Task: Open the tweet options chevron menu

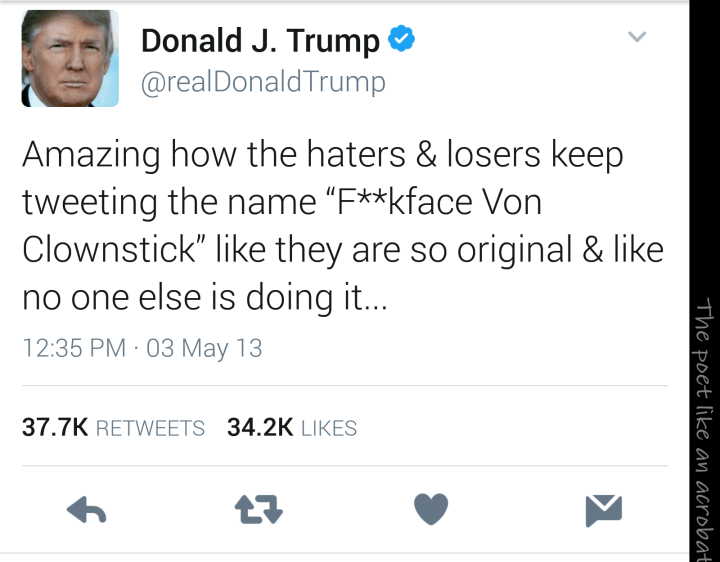Action: click(x=636, y=38)
